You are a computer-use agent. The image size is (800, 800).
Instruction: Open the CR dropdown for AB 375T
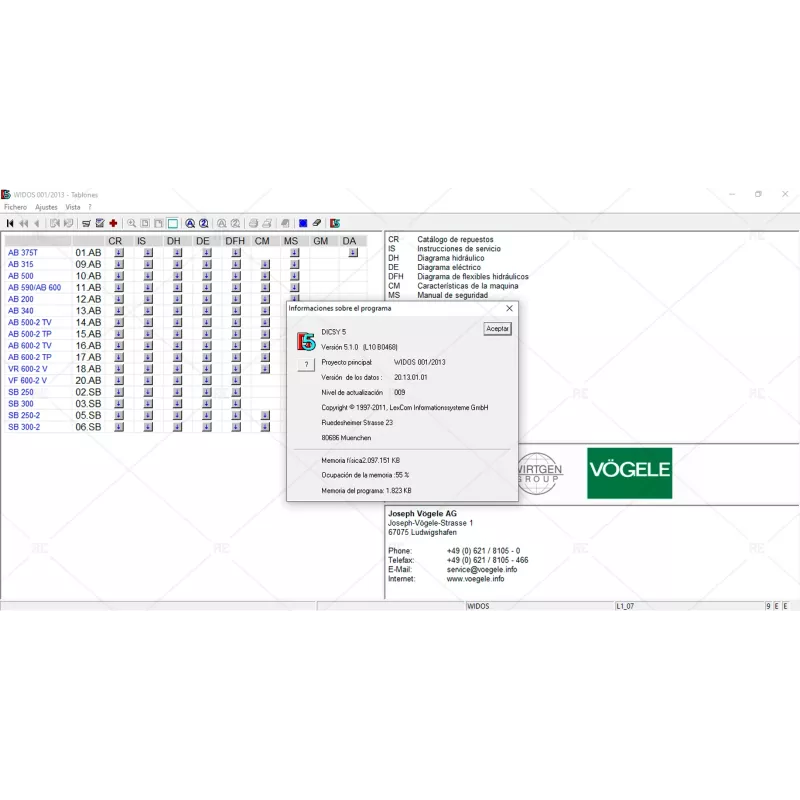[117, 252]
